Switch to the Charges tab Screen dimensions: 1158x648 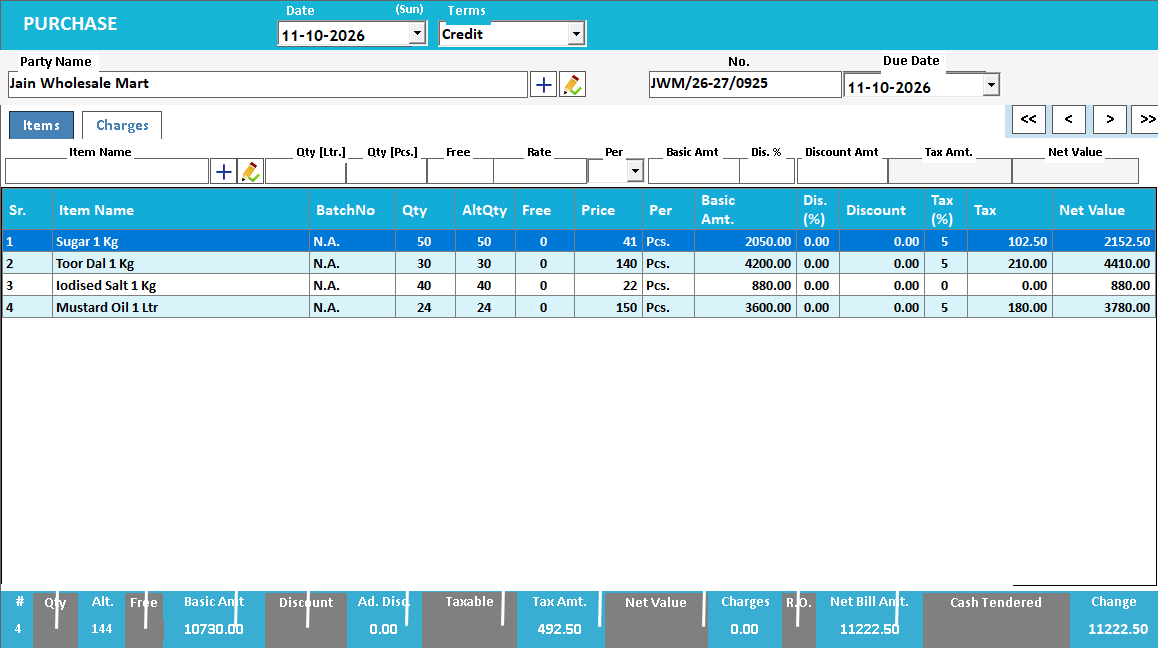pos(122,126)
